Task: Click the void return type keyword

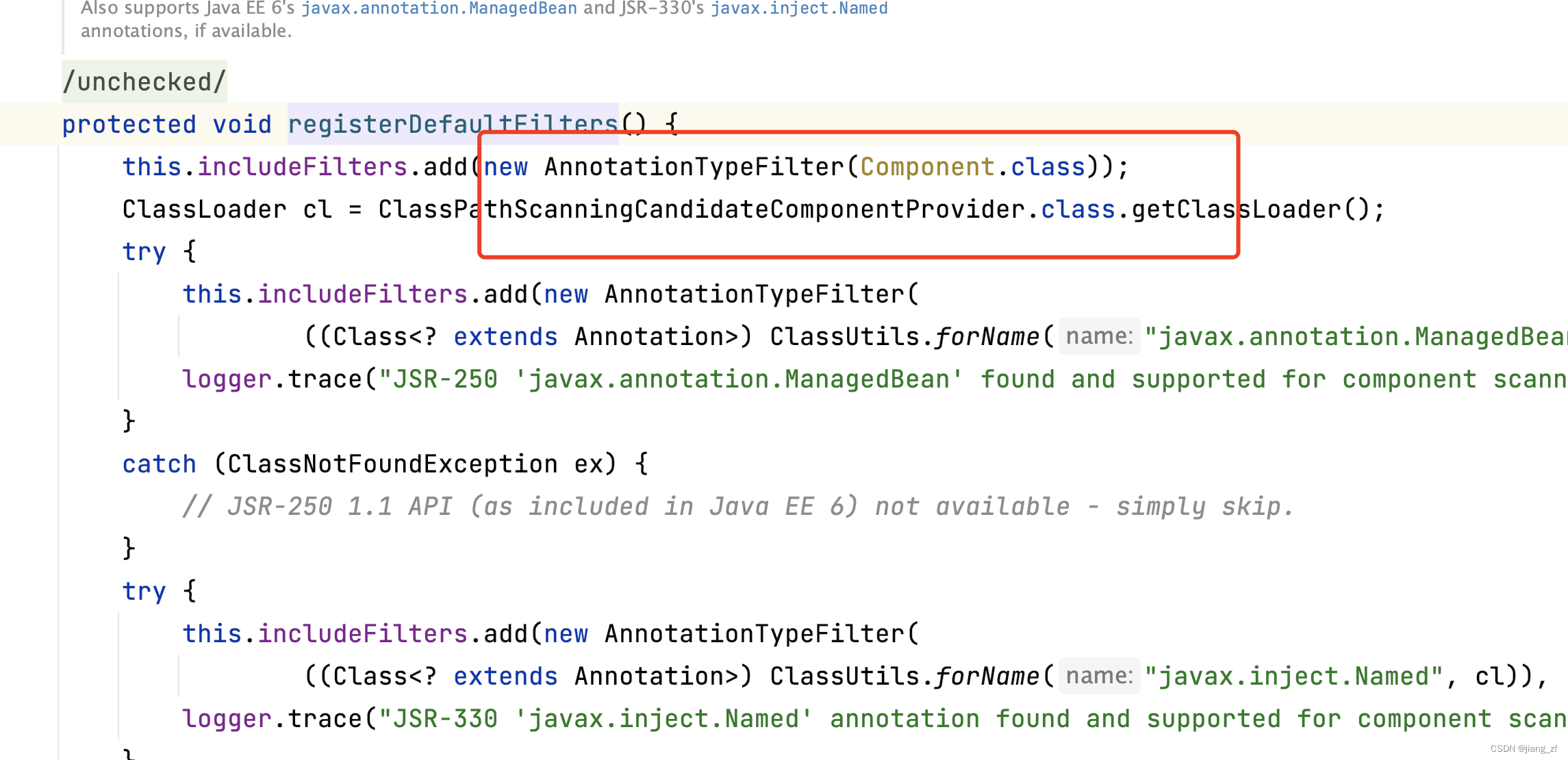Action: (242, 125)
